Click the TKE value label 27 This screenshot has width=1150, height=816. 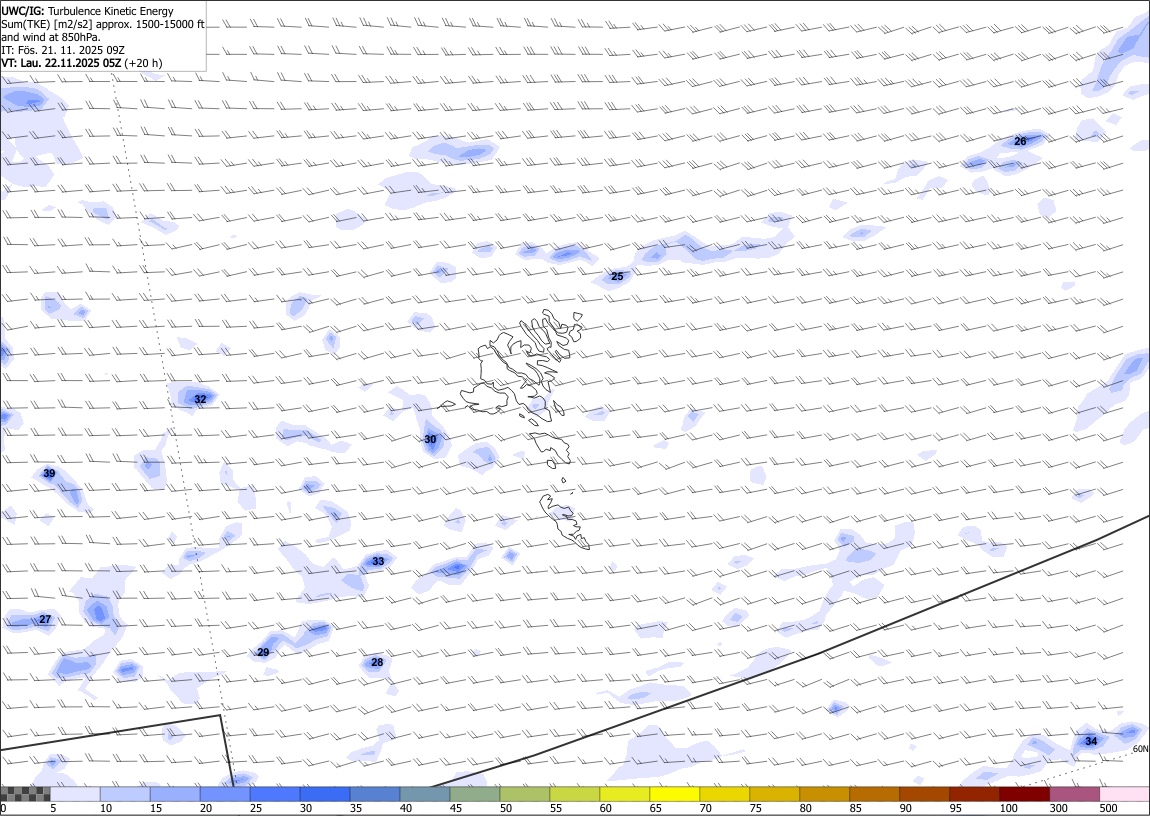45,620
